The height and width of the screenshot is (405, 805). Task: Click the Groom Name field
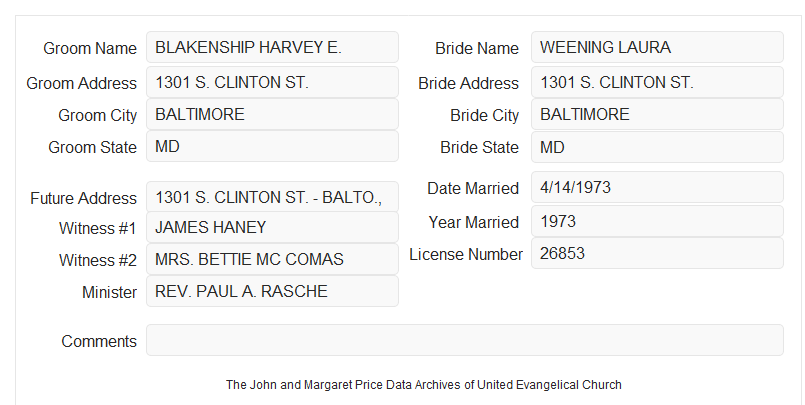tap(272, 47)
